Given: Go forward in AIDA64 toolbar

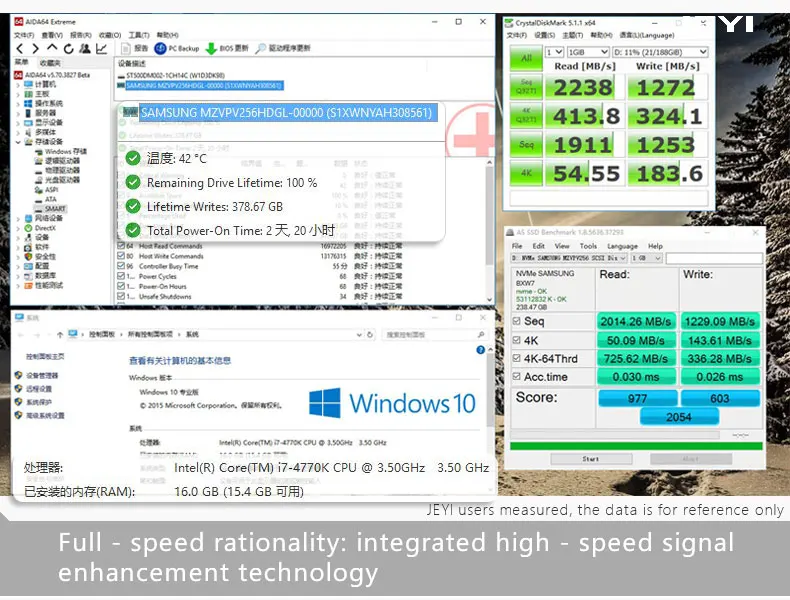Looking at the screenshot, I should click(x=35, y=49).
